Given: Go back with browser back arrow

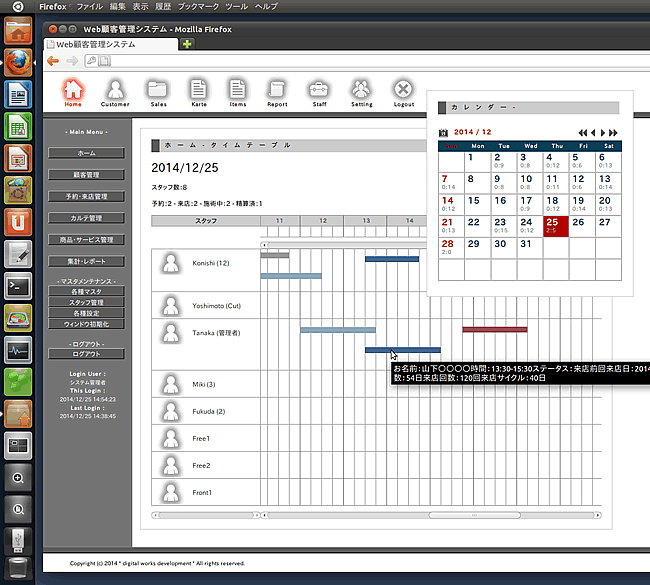Looking at the screenshot, I should [x=53, y=61].
